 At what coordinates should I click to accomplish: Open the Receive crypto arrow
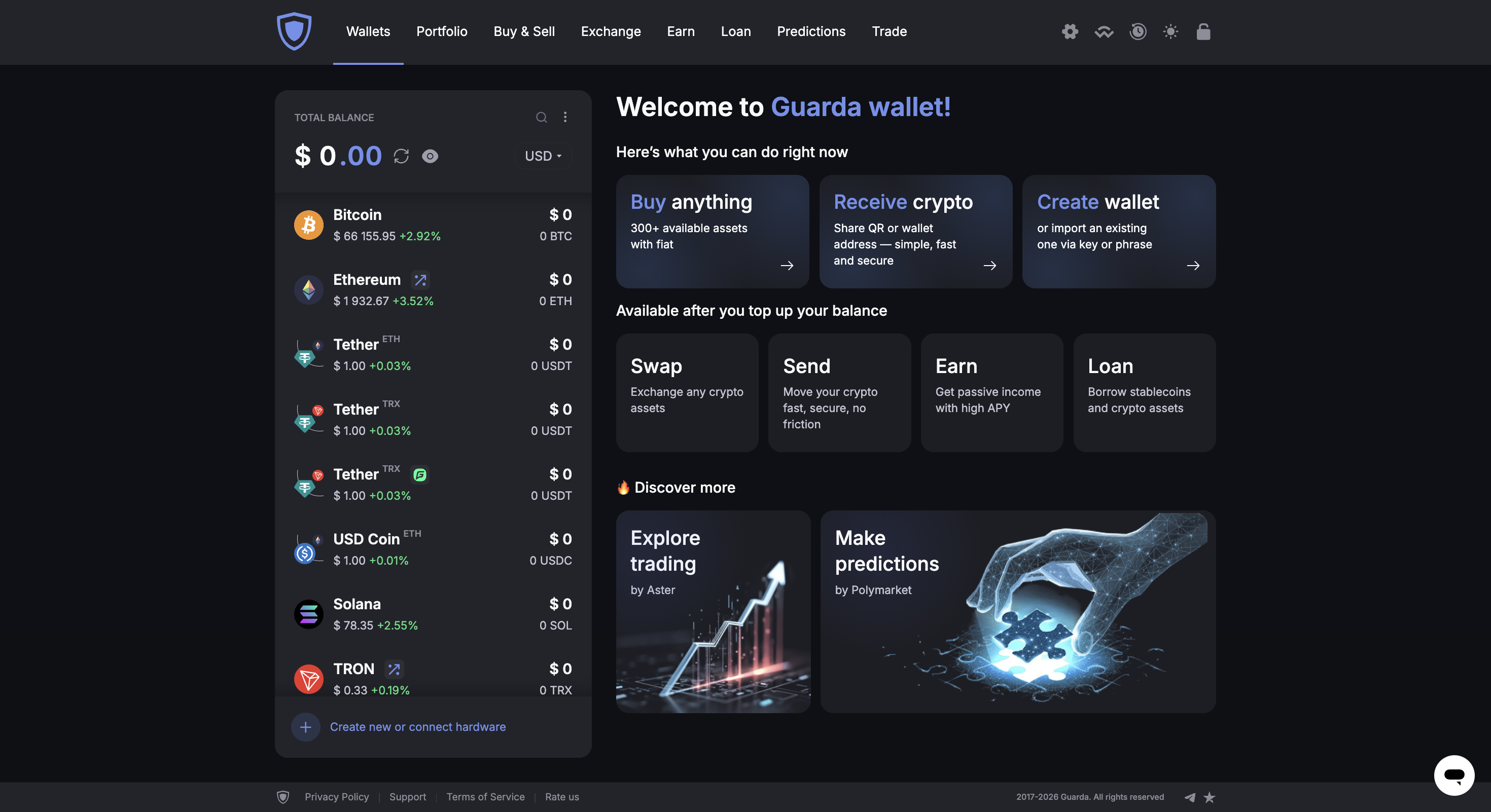pos(990,266)
